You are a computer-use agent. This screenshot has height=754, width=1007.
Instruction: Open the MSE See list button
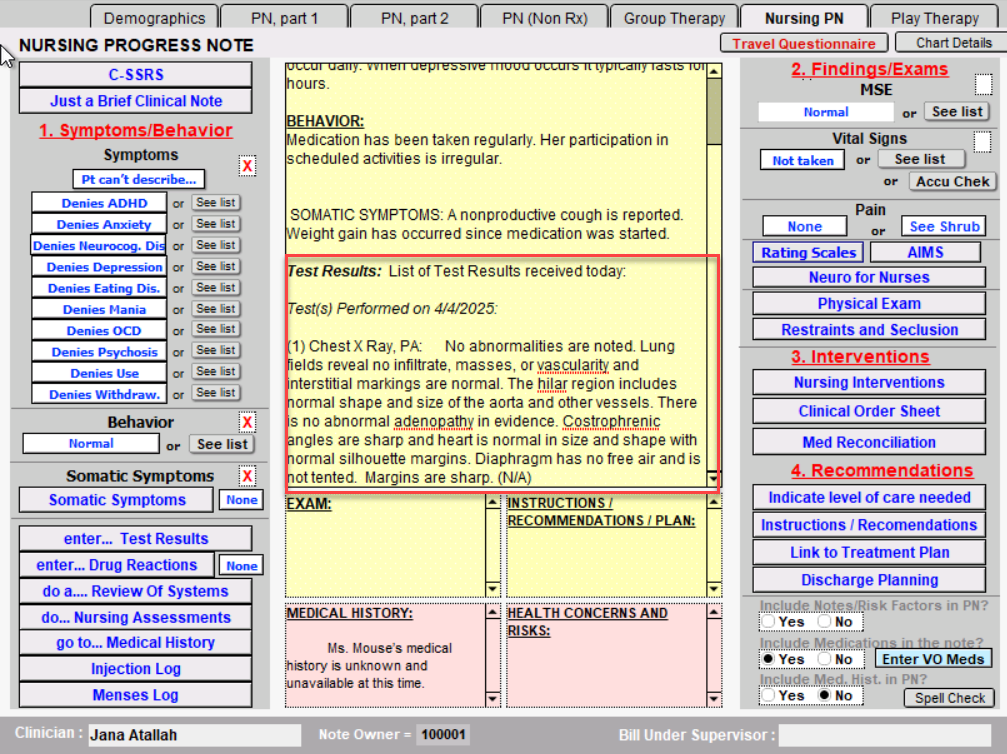(x=956, y=112)
